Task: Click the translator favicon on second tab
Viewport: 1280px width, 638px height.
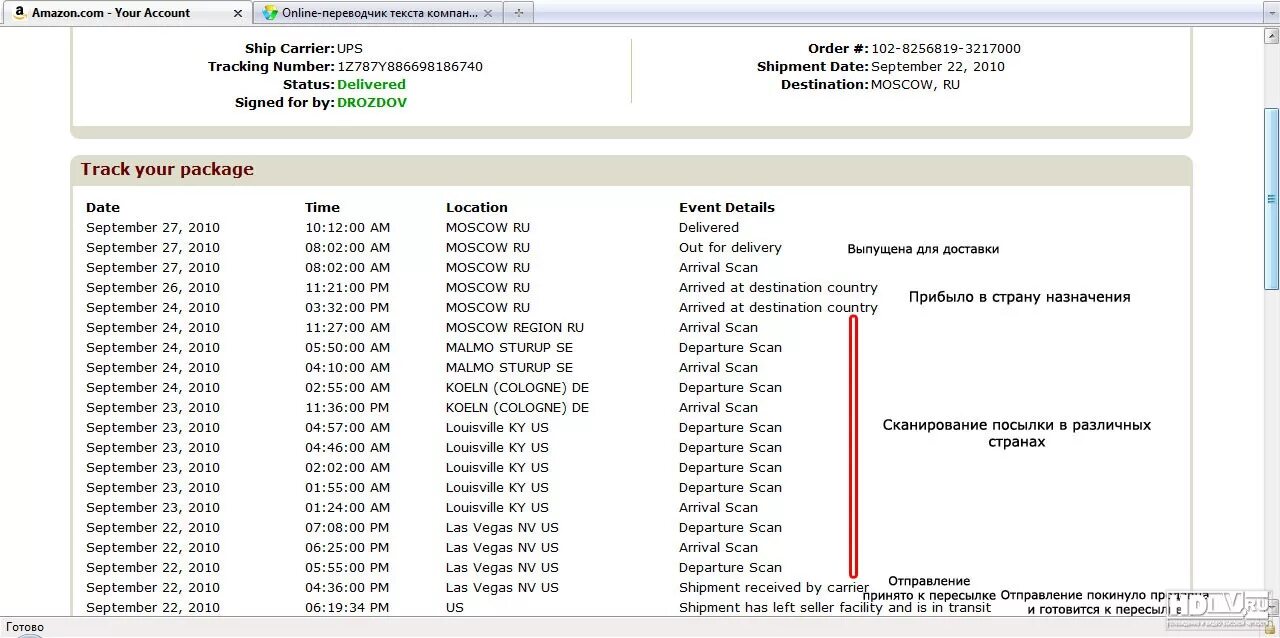Action: [270, 13]
